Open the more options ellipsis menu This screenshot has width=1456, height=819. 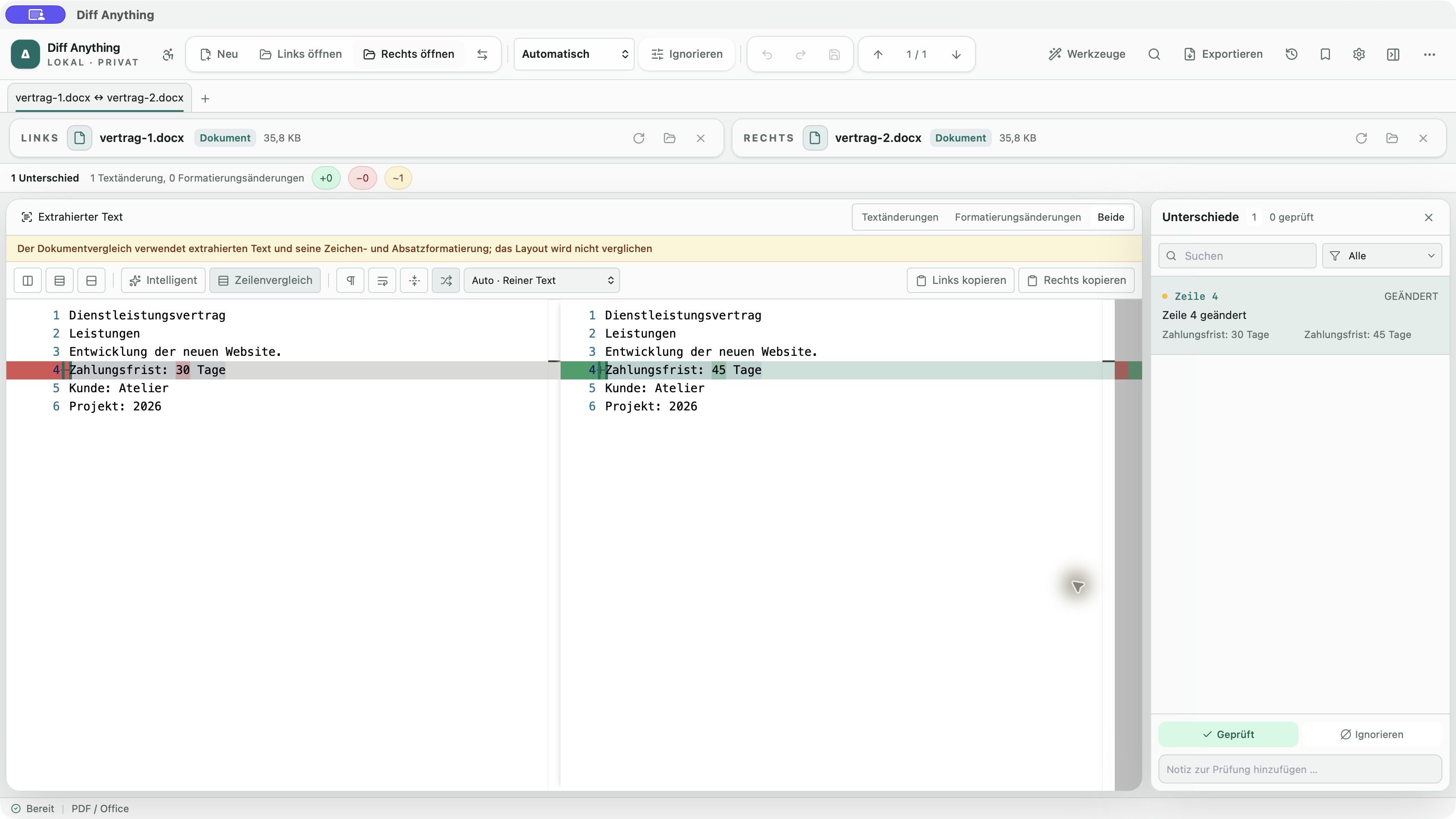click(1430, 54)
